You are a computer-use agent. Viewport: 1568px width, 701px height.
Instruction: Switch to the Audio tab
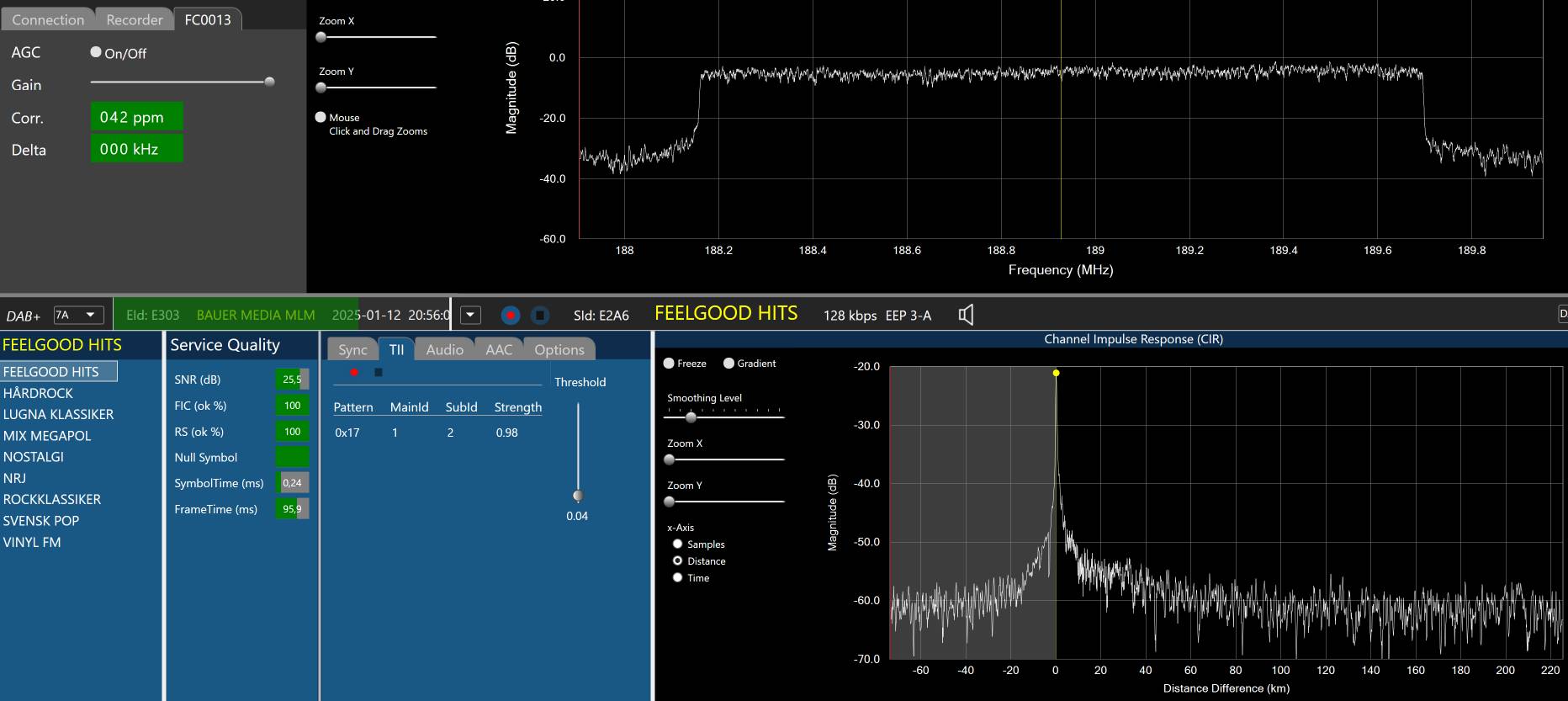(444, 349)
